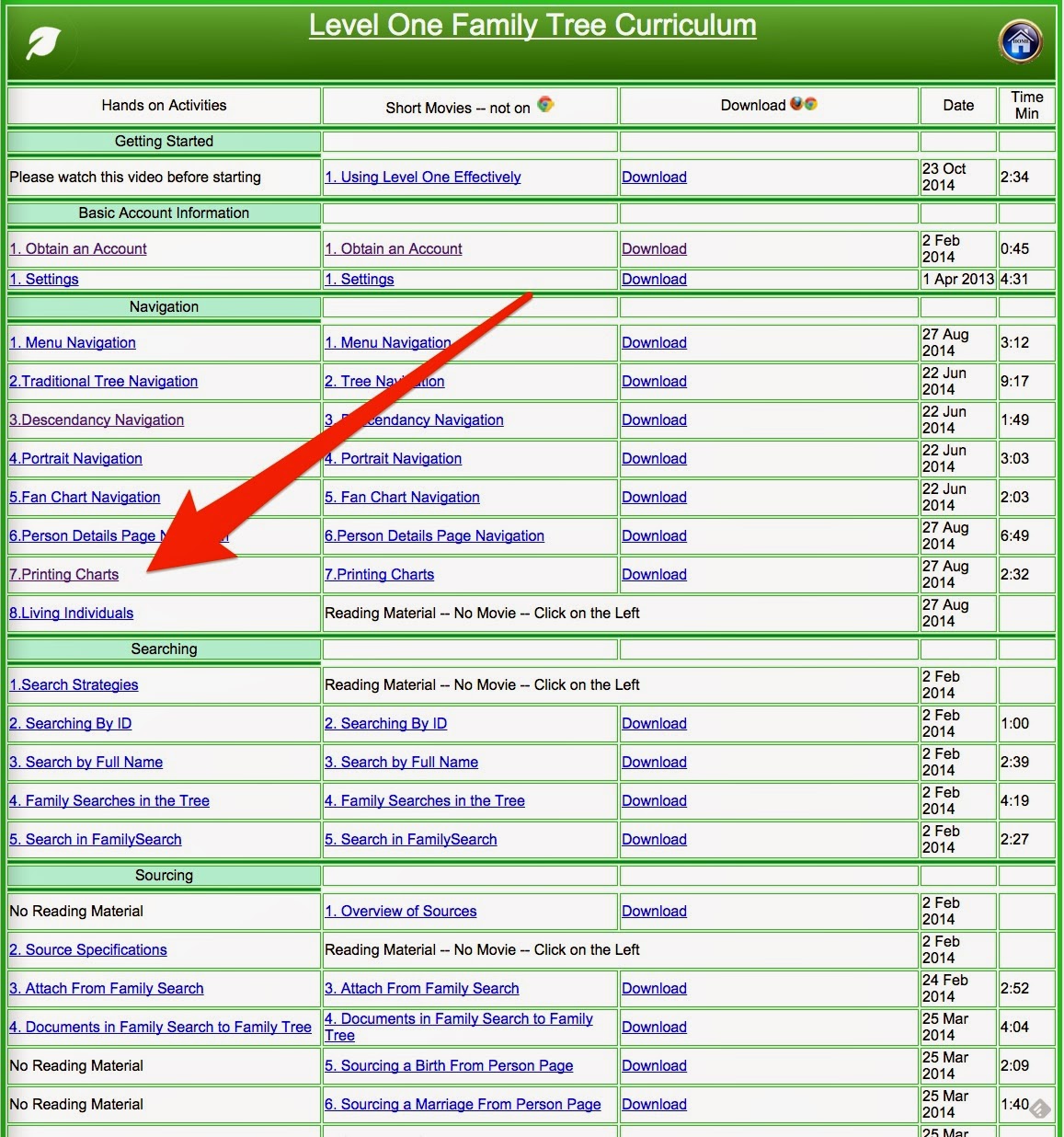Download the 'Searching By ID' movie
Image resolution: width=1064 pixels, height=1137 pixels.
(x=654, y=723)
